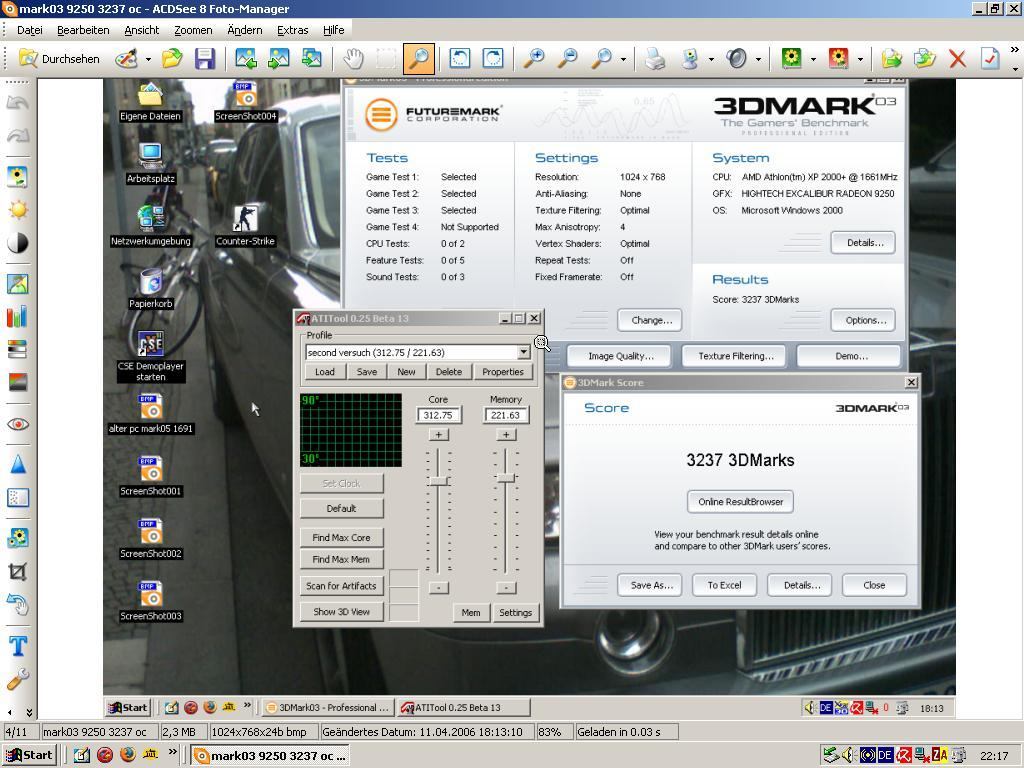This screenshot has height=768, width=1024.
Task: Go to the next image
Action: pyautogui.click(x=279, y=59)
